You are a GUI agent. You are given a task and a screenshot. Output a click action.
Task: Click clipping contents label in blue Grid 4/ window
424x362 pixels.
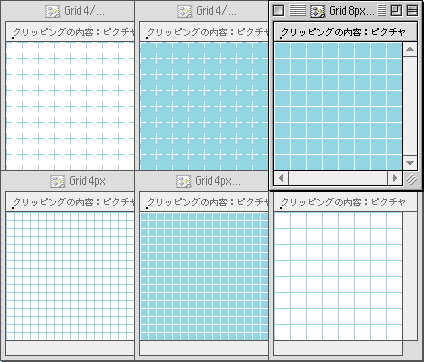pyautogui.click(x=208, y=32)
